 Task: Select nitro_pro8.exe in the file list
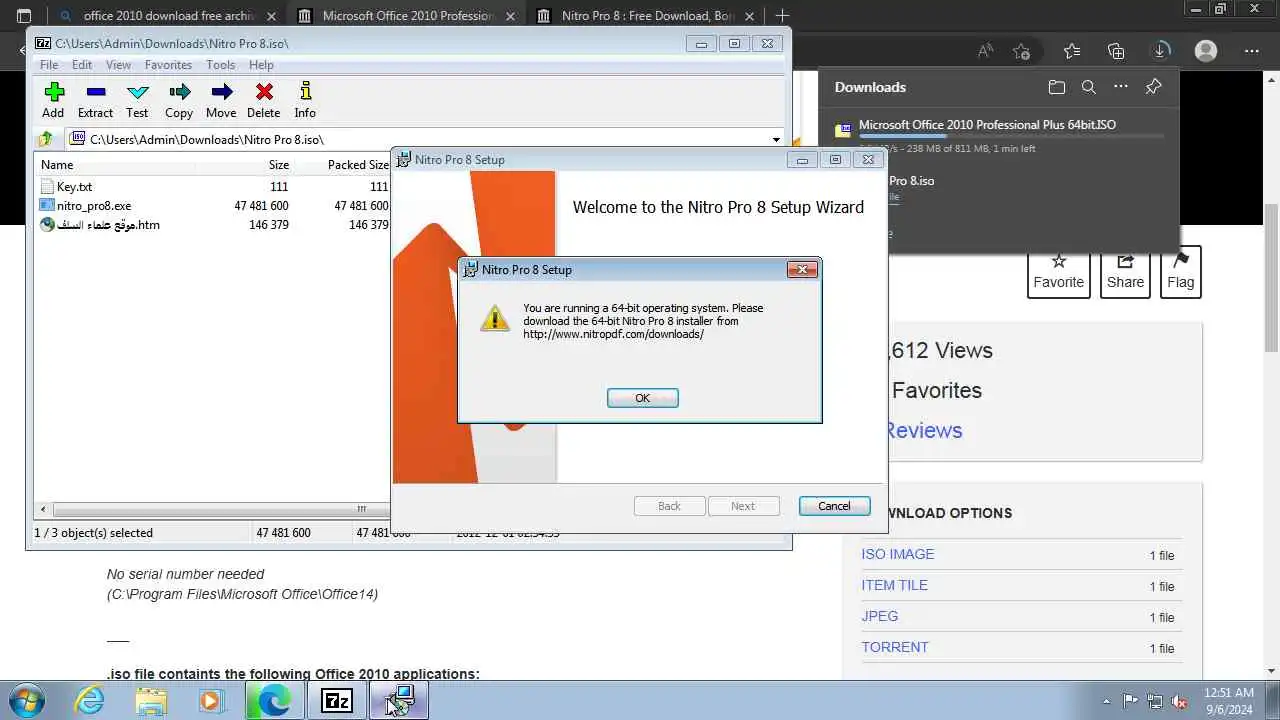(93, 206)
